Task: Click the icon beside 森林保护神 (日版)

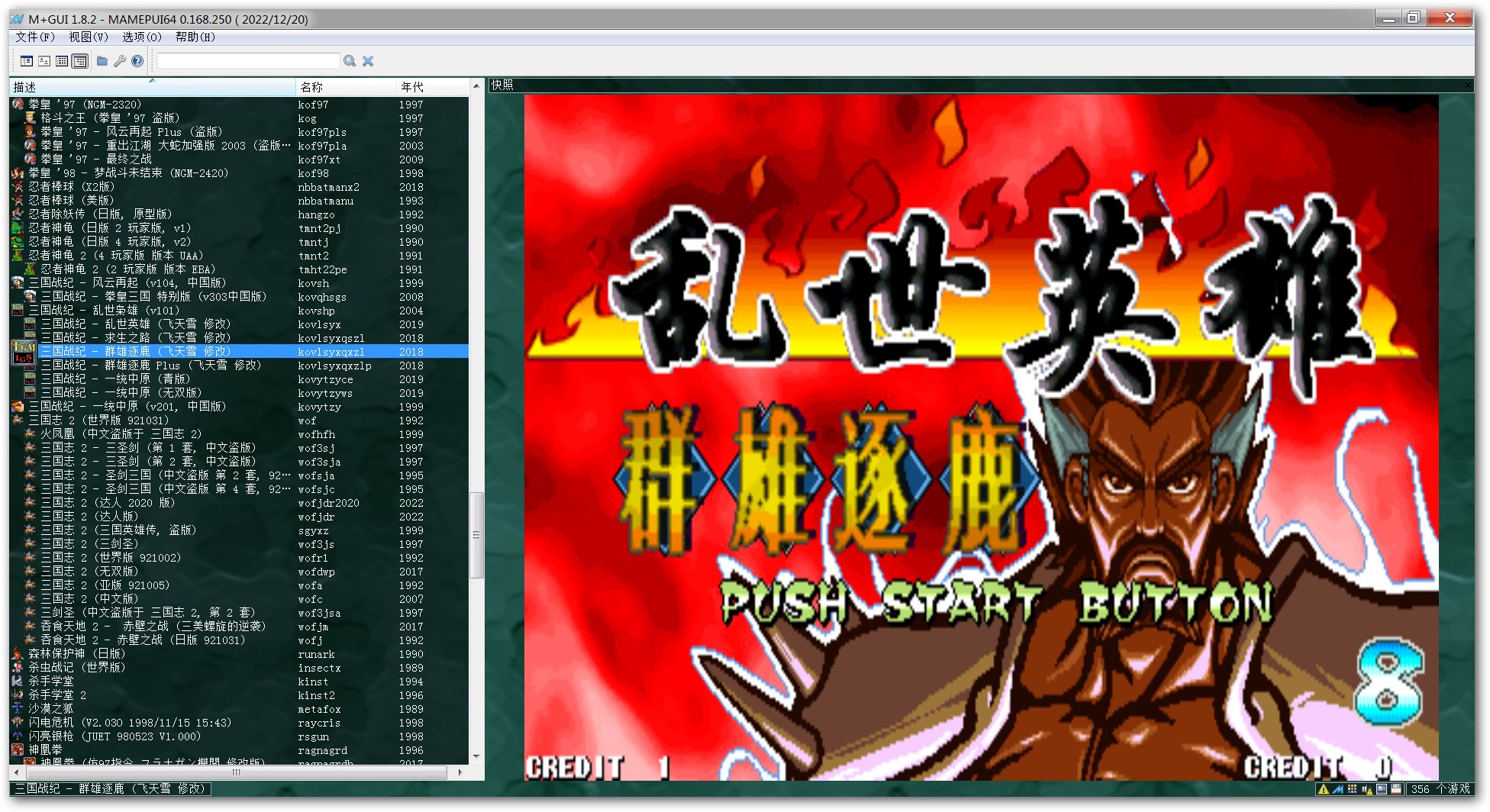Action: (x=18, y=654)
